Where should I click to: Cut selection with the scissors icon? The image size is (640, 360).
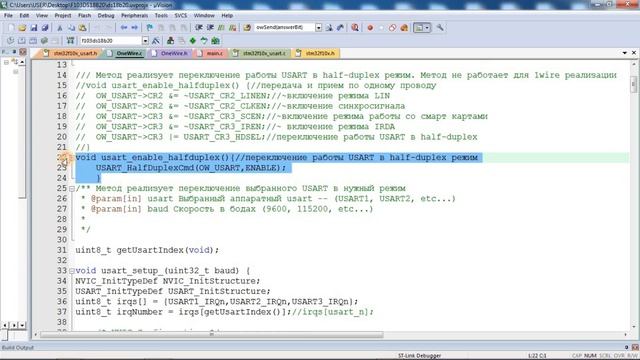pos(60,28)
